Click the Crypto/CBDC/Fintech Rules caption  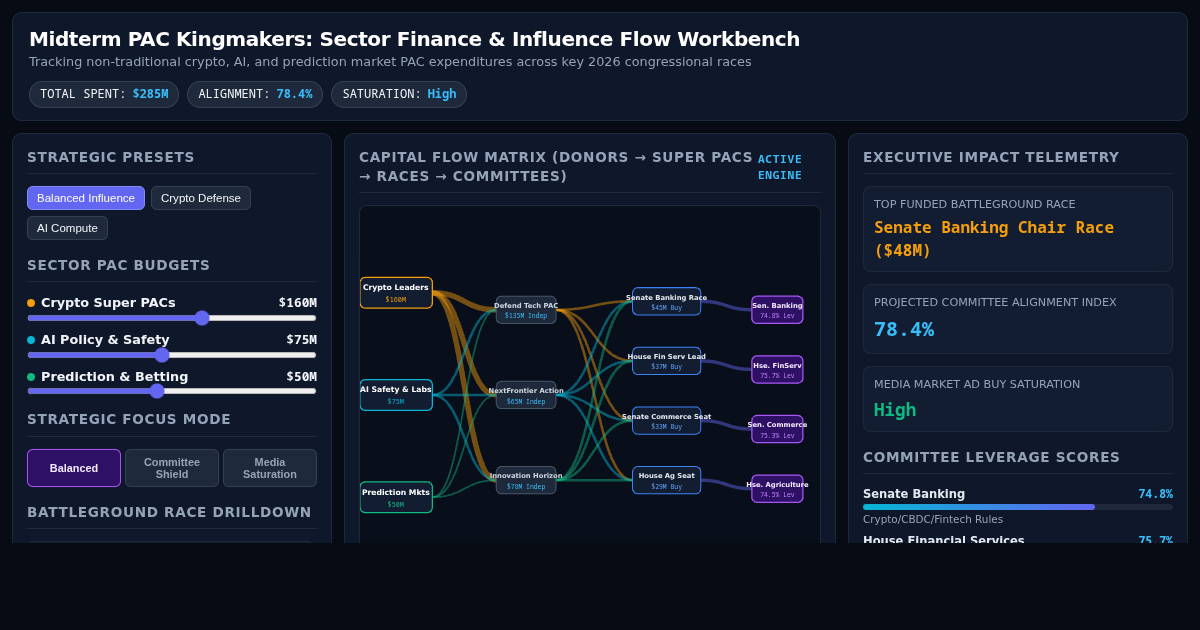point(933,520)
